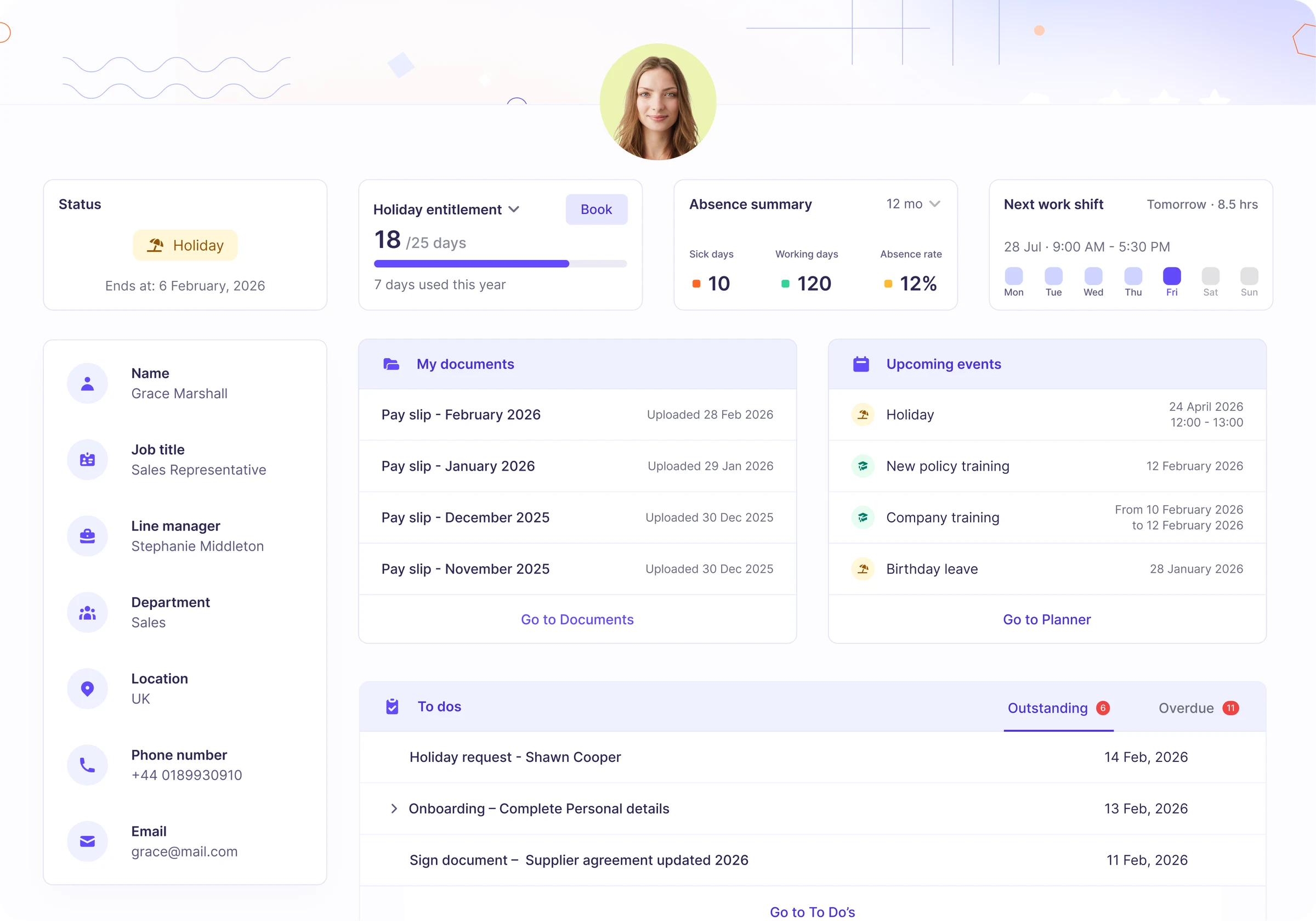Open Sign document Supplier agreement to-do
The width and height of the screenshot is (1316, 921).
pyautogui.click(x=812, y=860)
